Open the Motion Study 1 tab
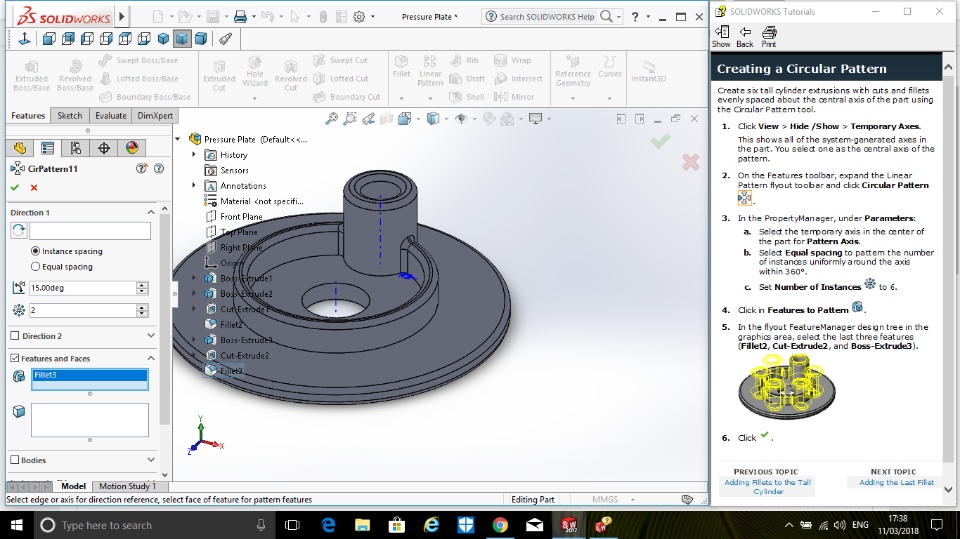This screenshot has width=960, height=539. (128, 486)
